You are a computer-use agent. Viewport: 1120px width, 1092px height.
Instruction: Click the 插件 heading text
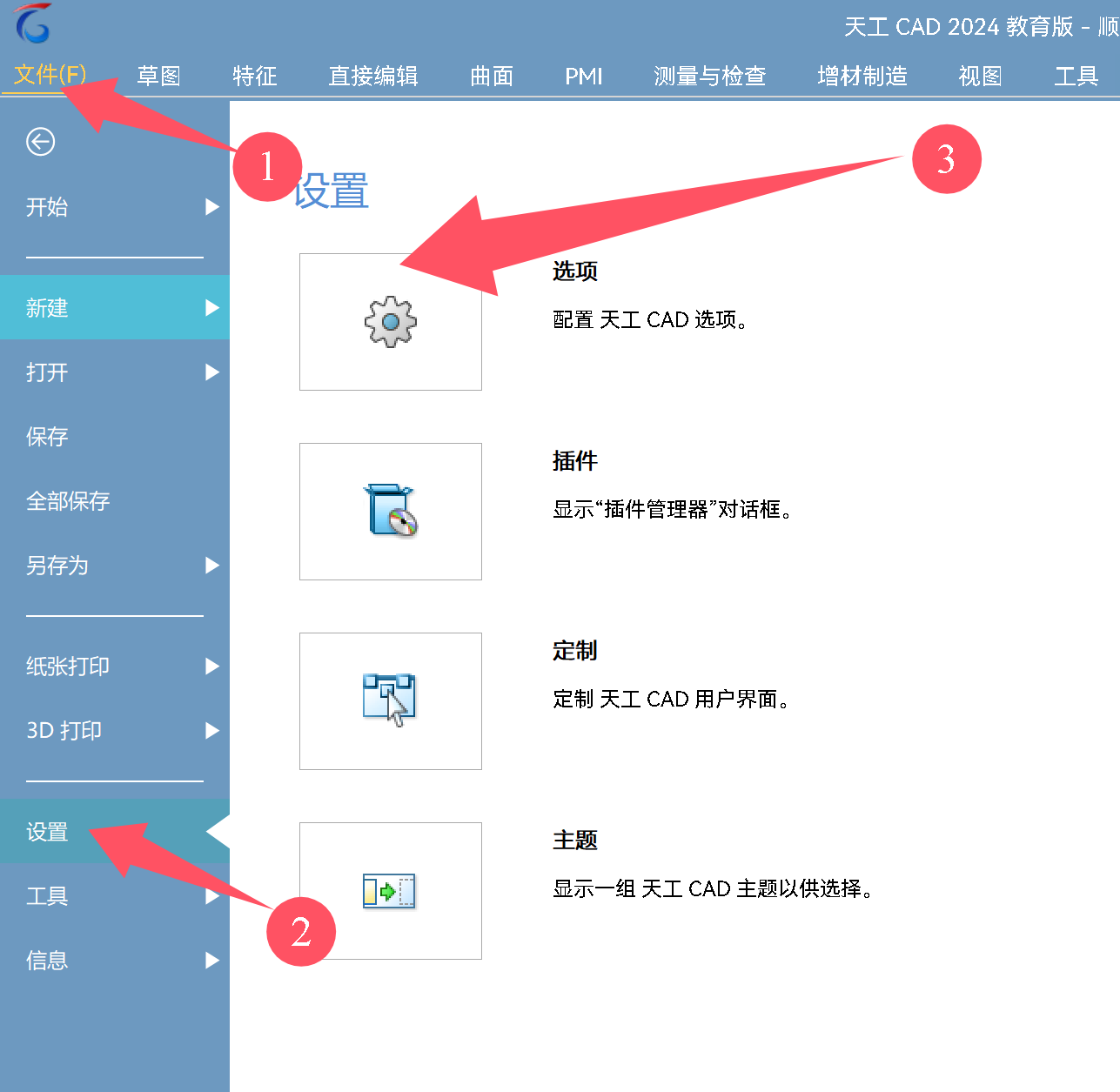(575, 461)
